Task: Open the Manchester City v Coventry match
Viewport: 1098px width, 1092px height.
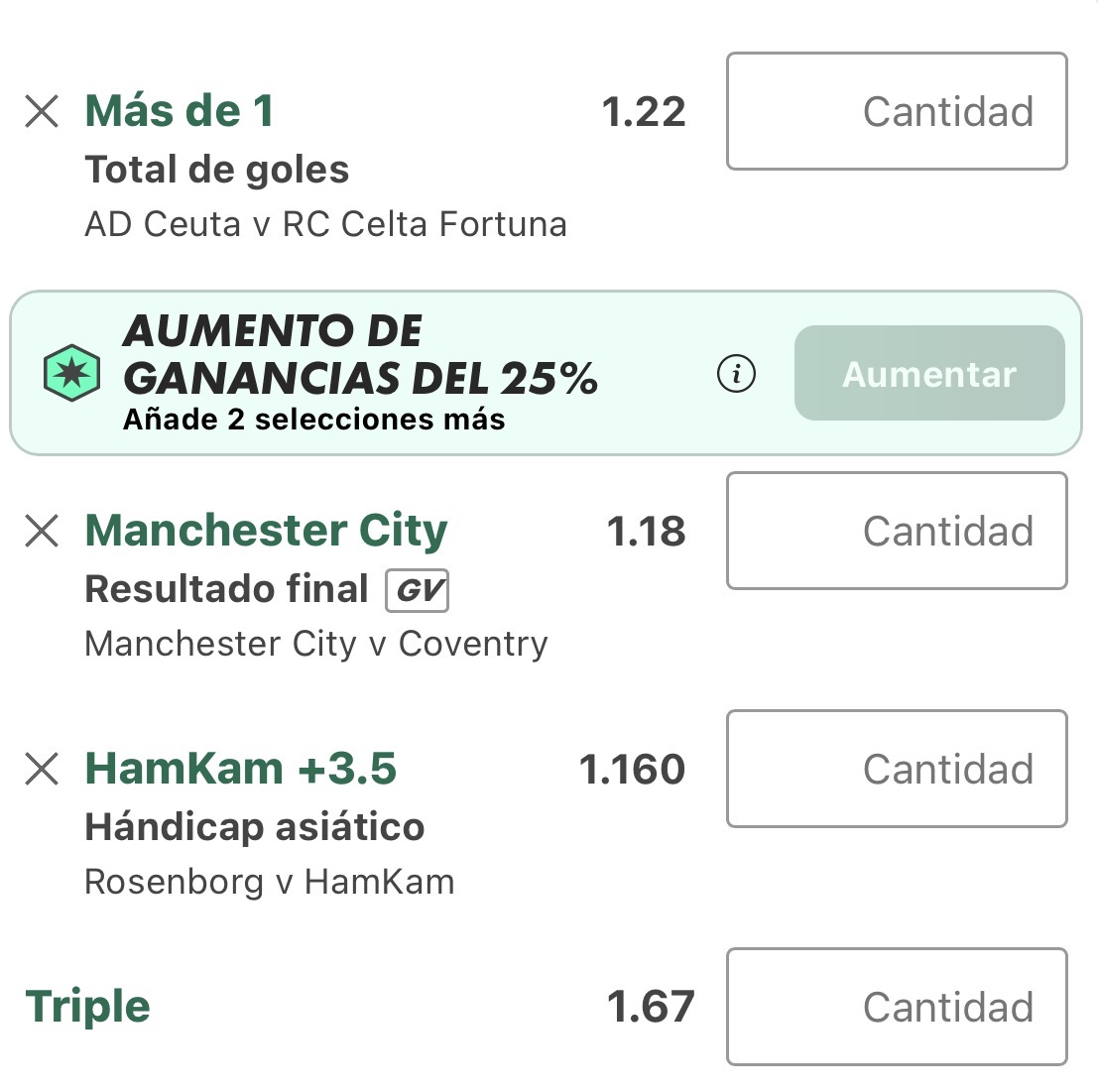Action: (x=315, y=644)
